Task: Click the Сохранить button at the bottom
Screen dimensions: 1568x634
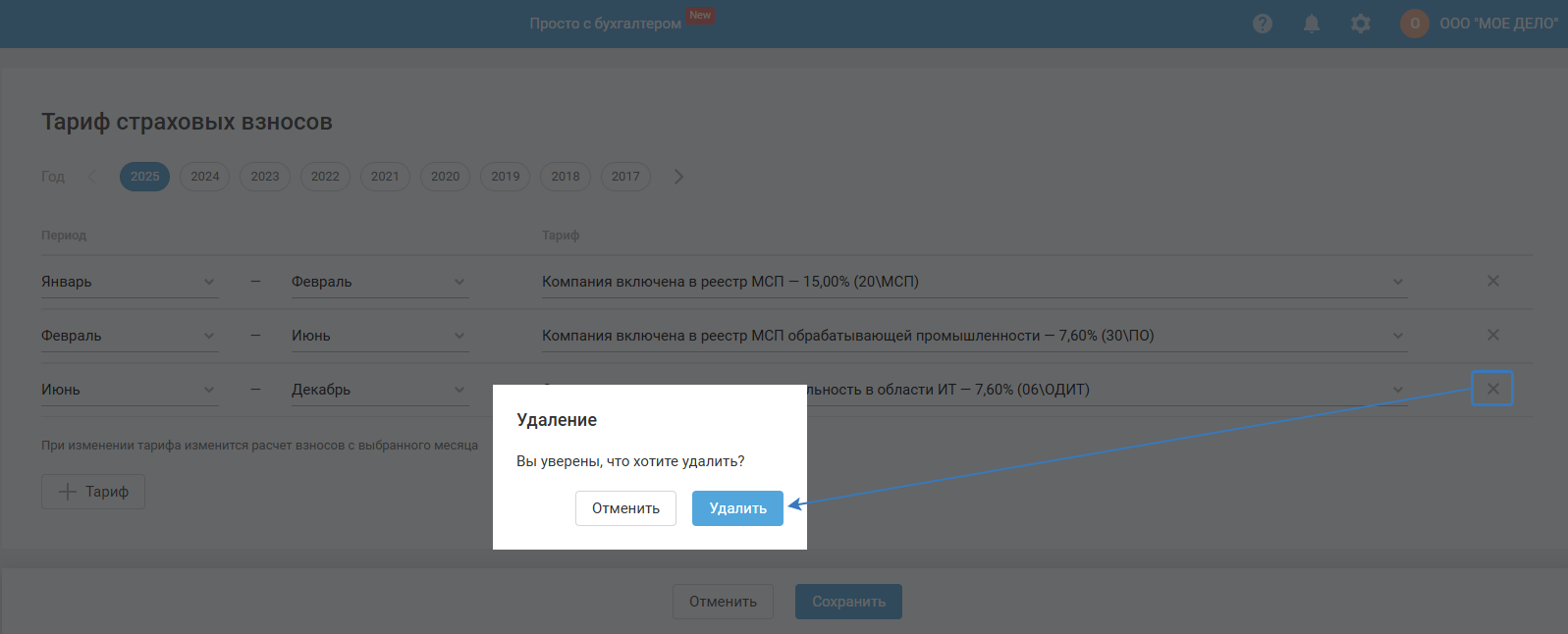Action: [848, 602]
